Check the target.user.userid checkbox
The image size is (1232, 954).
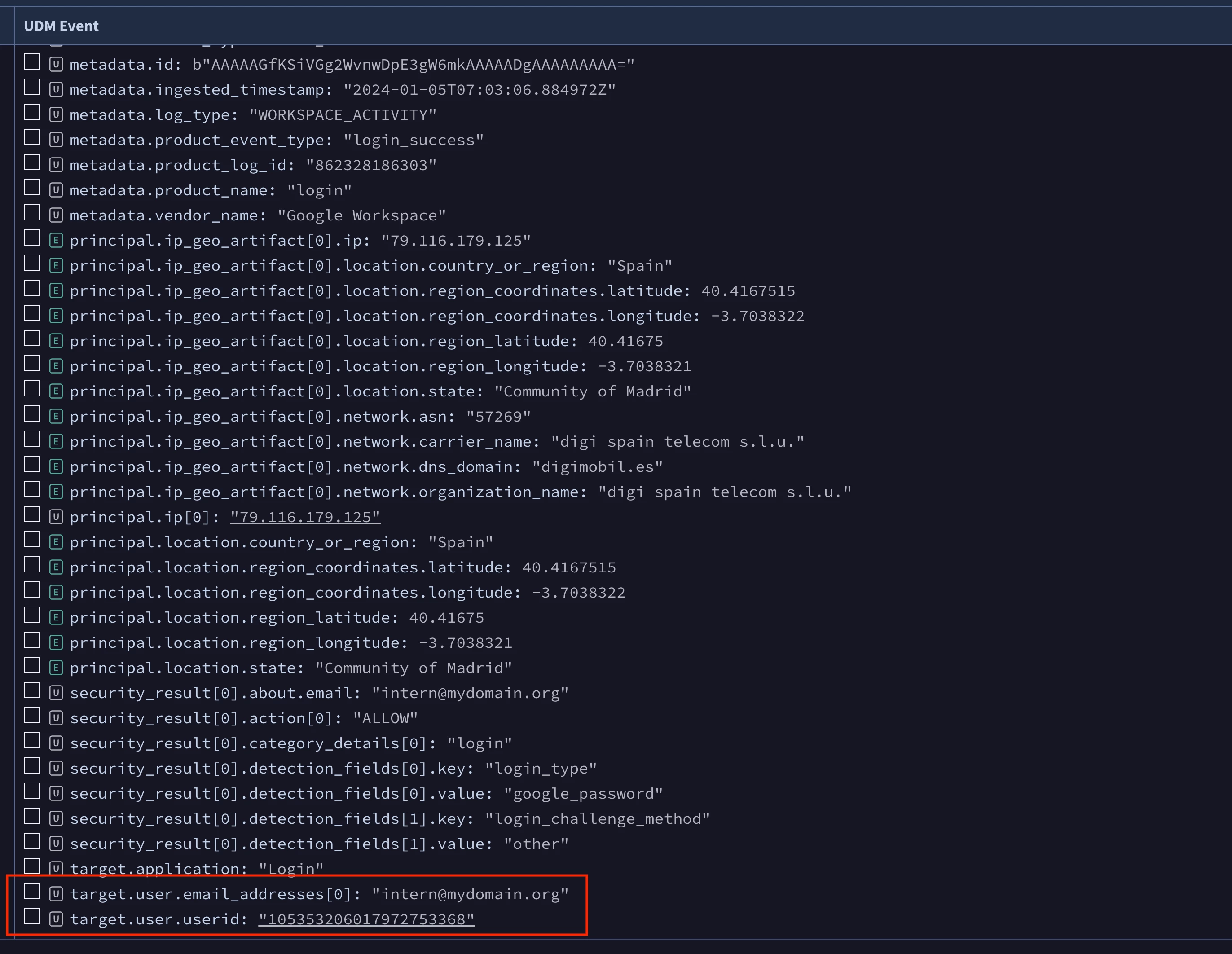(31, 917)
